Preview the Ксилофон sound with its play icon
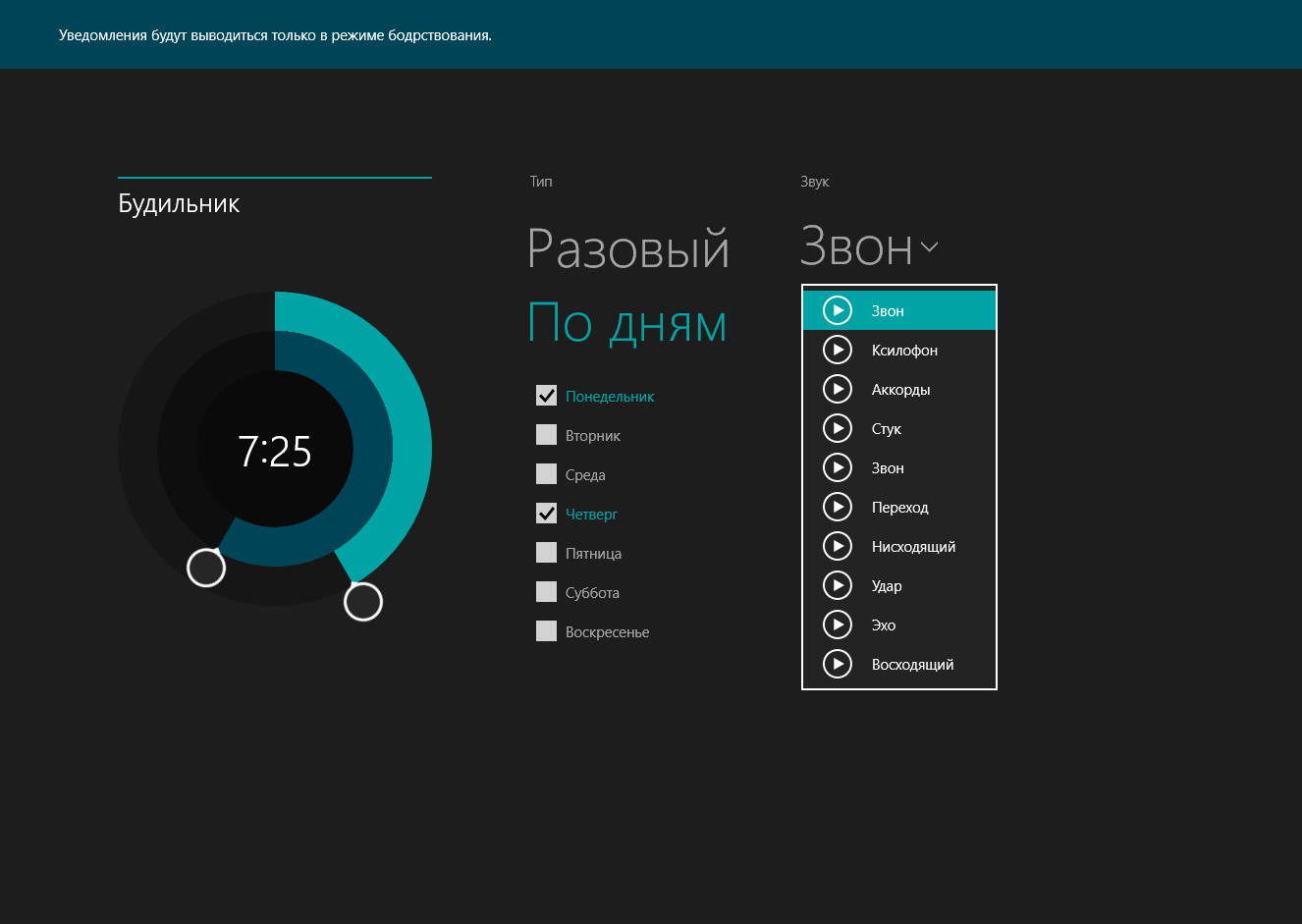 coord(838,350)
